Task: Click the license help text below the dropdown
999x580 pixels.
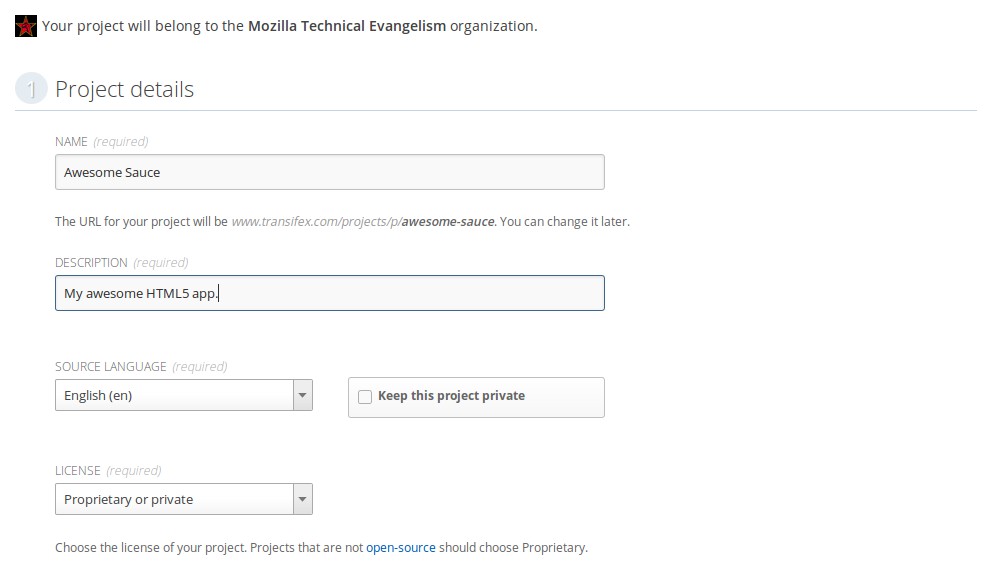Action: point(321,547)
